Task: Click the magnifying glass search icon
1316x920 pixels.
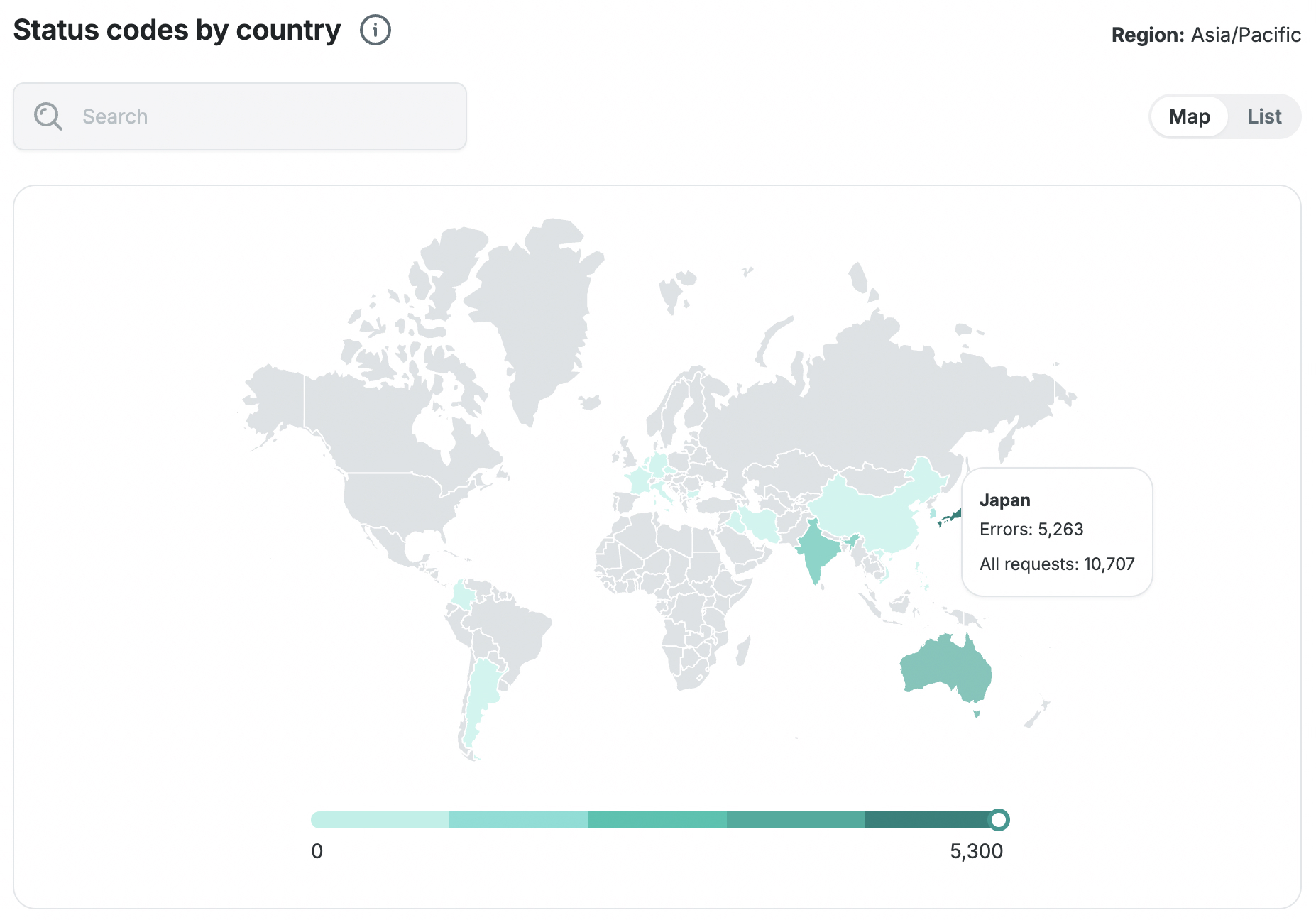Action: (x=48, y=116)
